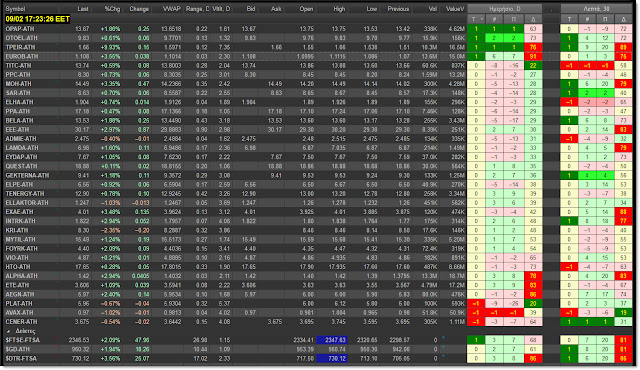Viewport: 640px width, 370px height.
Task: Sort by the Bid column header
Action: point(251,9)
